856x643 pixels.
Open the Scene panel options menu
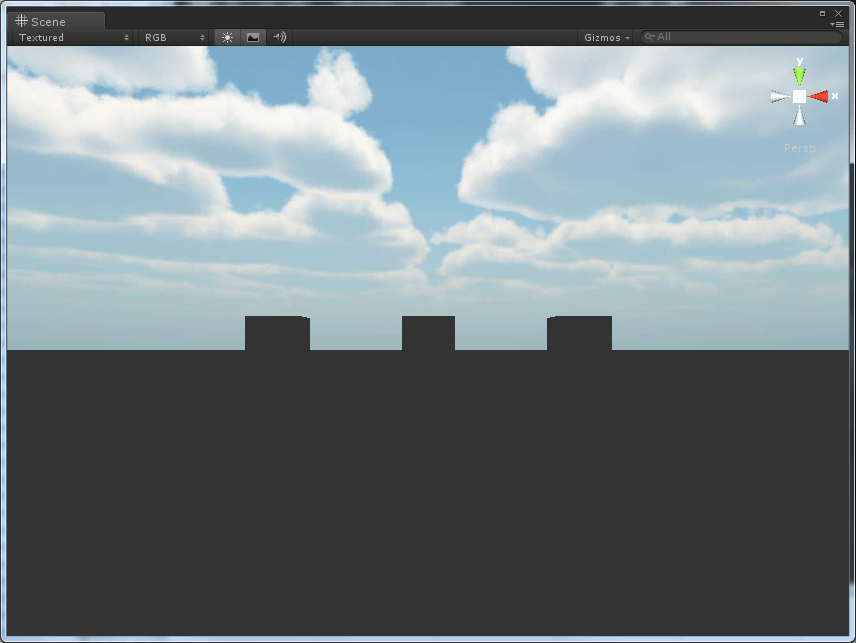tap(838, 25)
